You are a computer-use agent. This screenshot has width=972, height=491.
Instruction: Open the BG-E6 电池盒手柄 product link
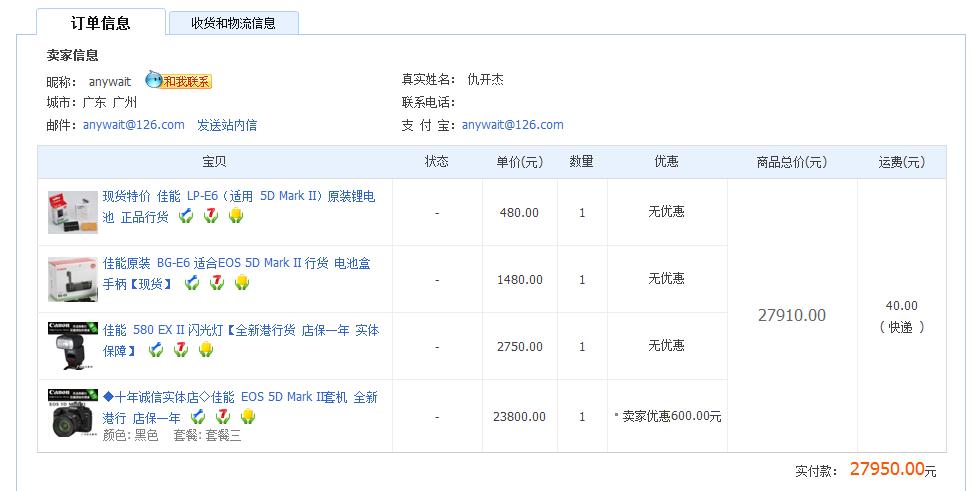click(x=236, y=273)
